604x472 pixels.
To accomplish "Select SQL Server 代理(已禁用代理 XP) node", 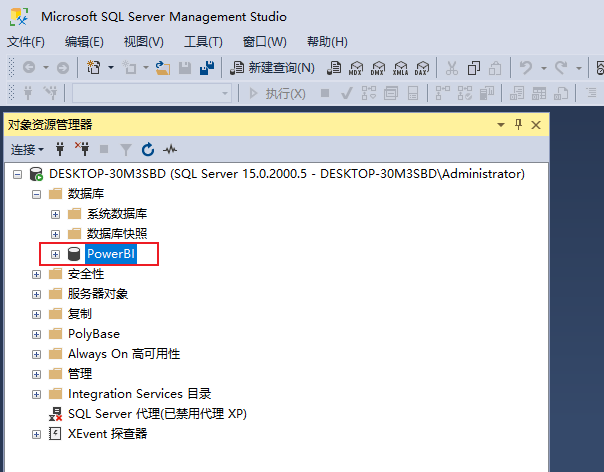I will pyautogui.click(x=157, y=414).
